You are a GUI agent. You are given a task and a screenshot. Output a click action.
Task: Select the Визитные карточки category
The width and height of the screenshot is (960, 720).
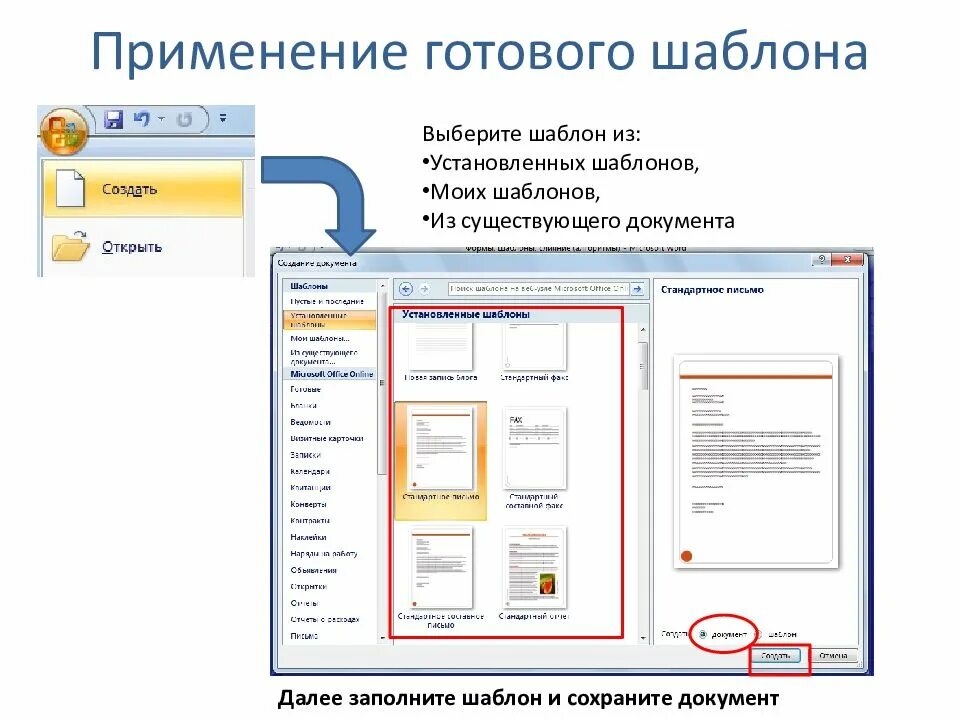point(327,438)
